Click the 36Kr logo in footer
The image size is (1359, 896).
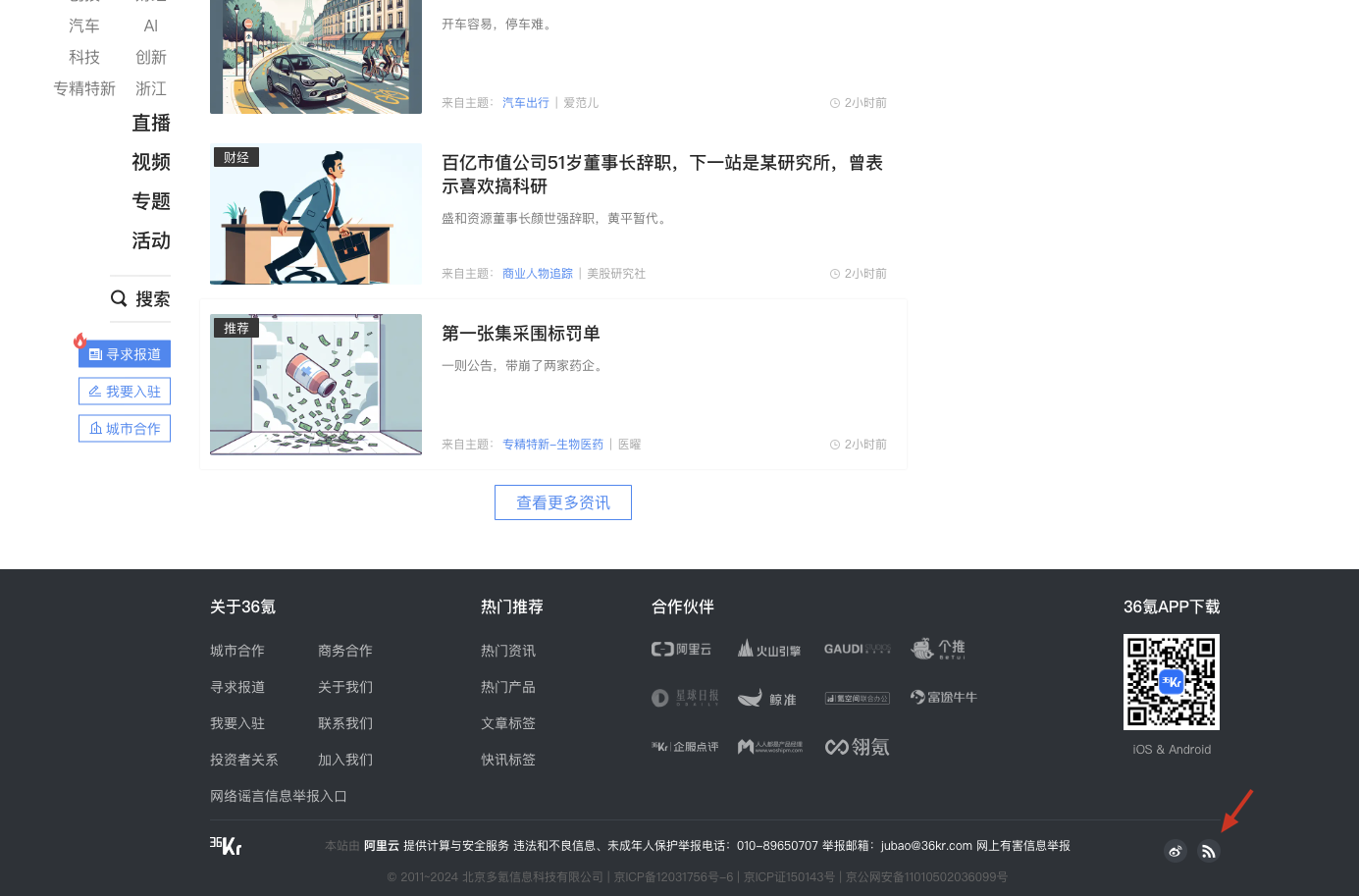pos(226,846)
